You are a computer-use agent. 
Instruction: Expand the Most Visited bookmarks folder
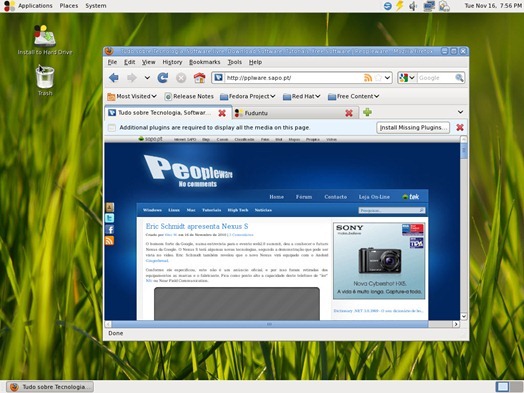(x=132, y=96)
